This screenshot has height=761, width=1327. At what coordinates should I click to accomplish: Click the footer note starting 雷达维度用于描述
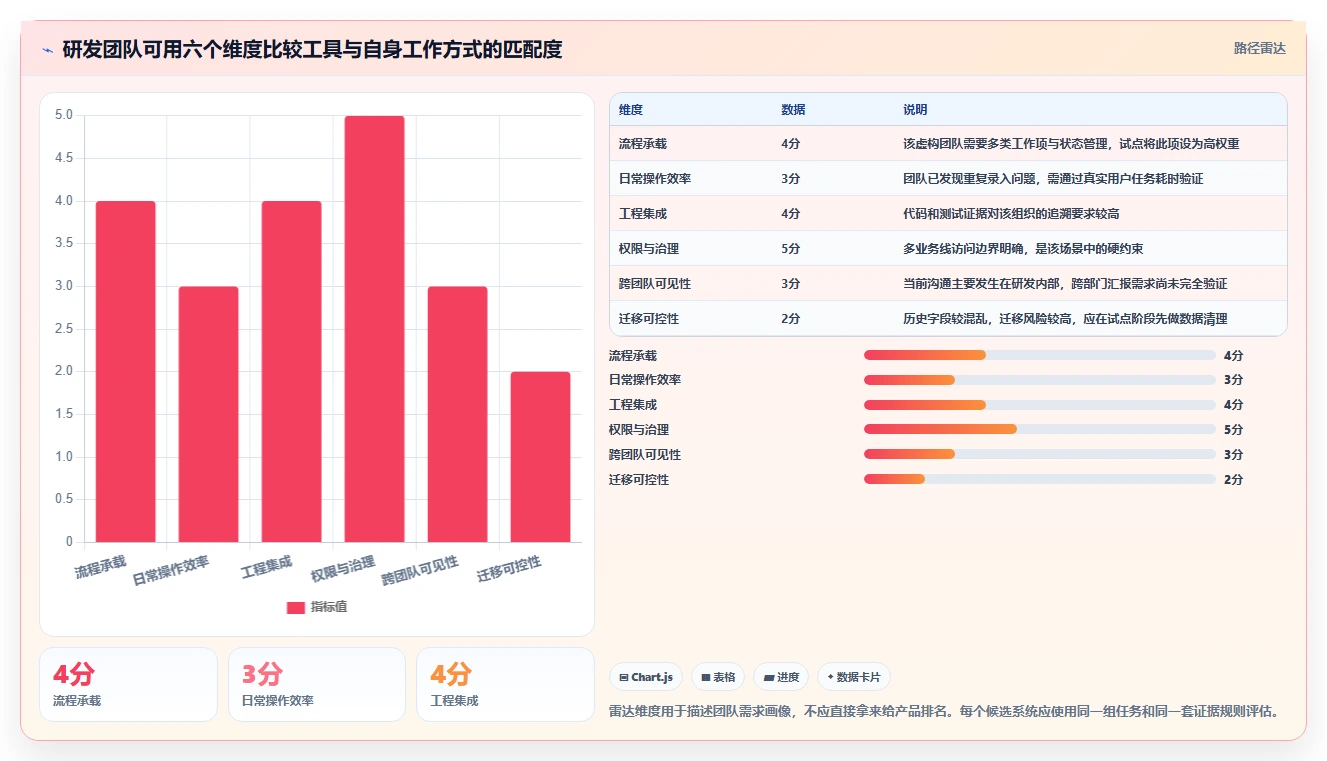point(944,712)
